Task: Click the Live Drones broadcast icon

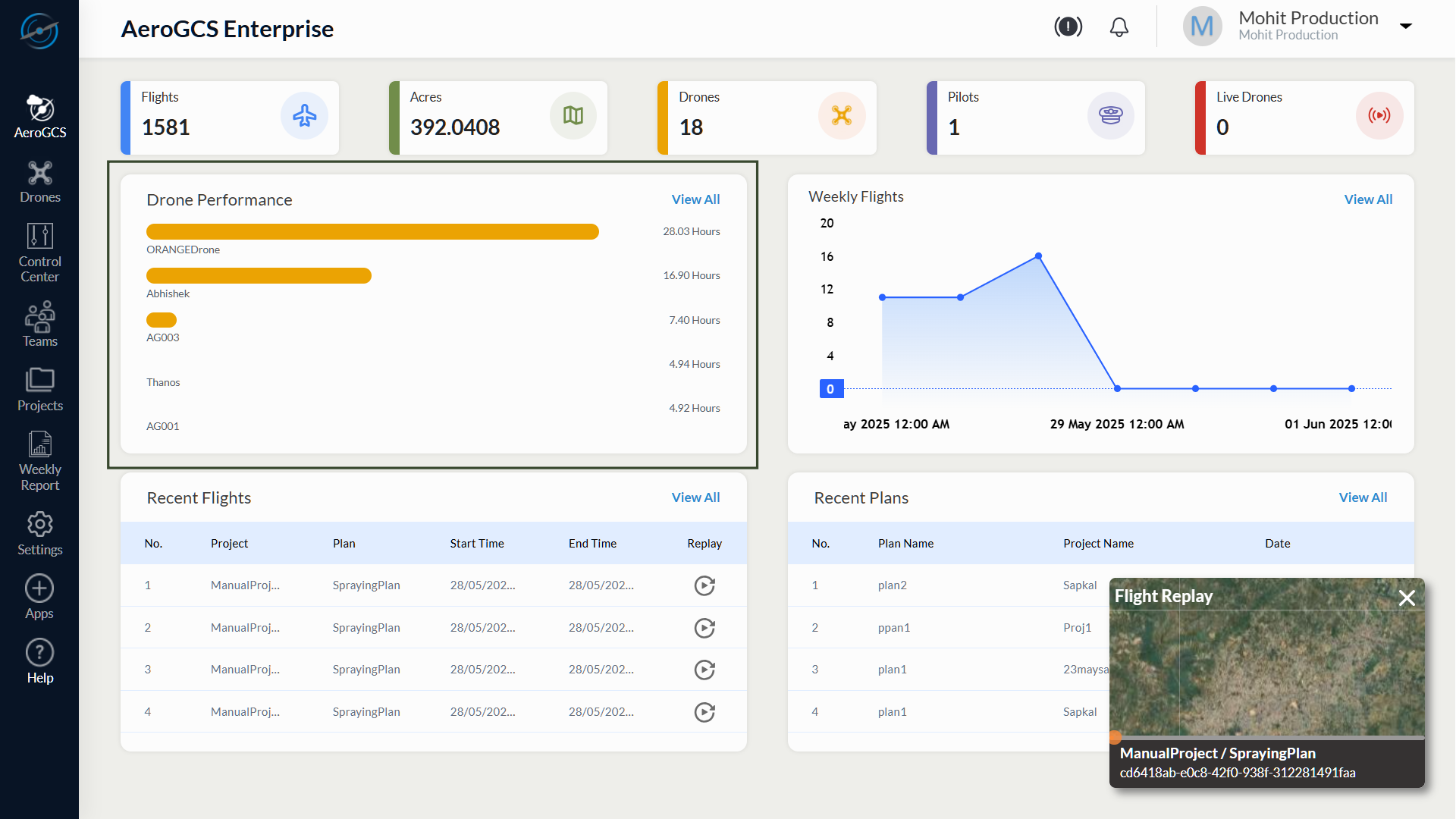Action: pos(1379,115)
